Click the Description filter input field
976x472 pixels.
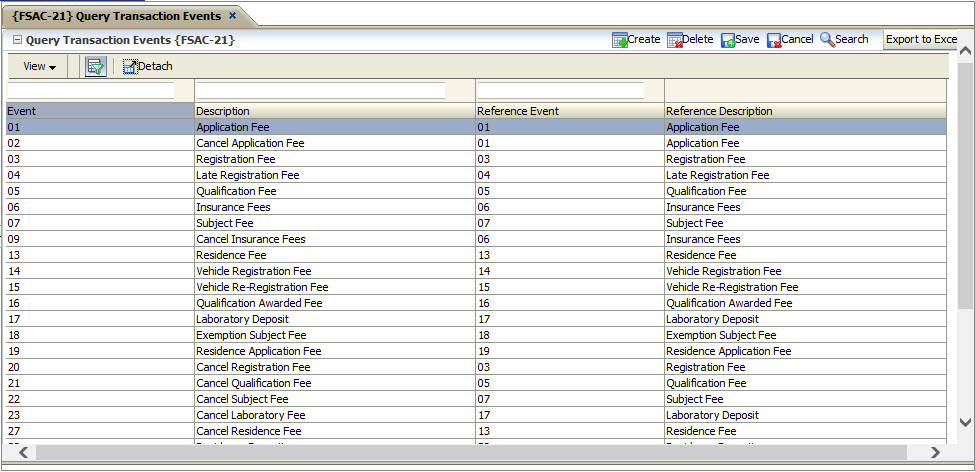click(x=320, y=91)
